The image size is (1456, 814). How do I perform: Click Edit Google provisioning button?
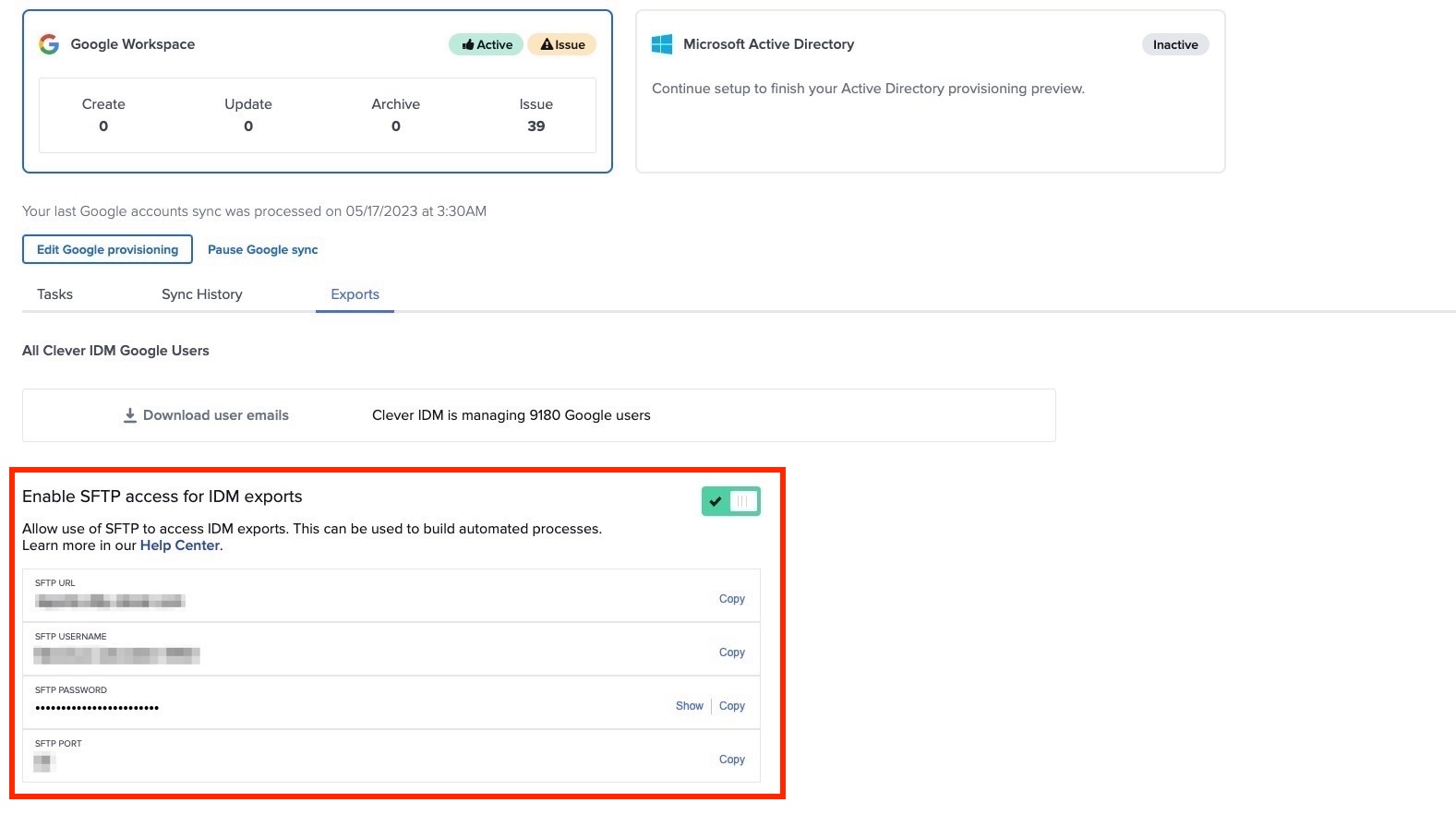click(107, 249)
